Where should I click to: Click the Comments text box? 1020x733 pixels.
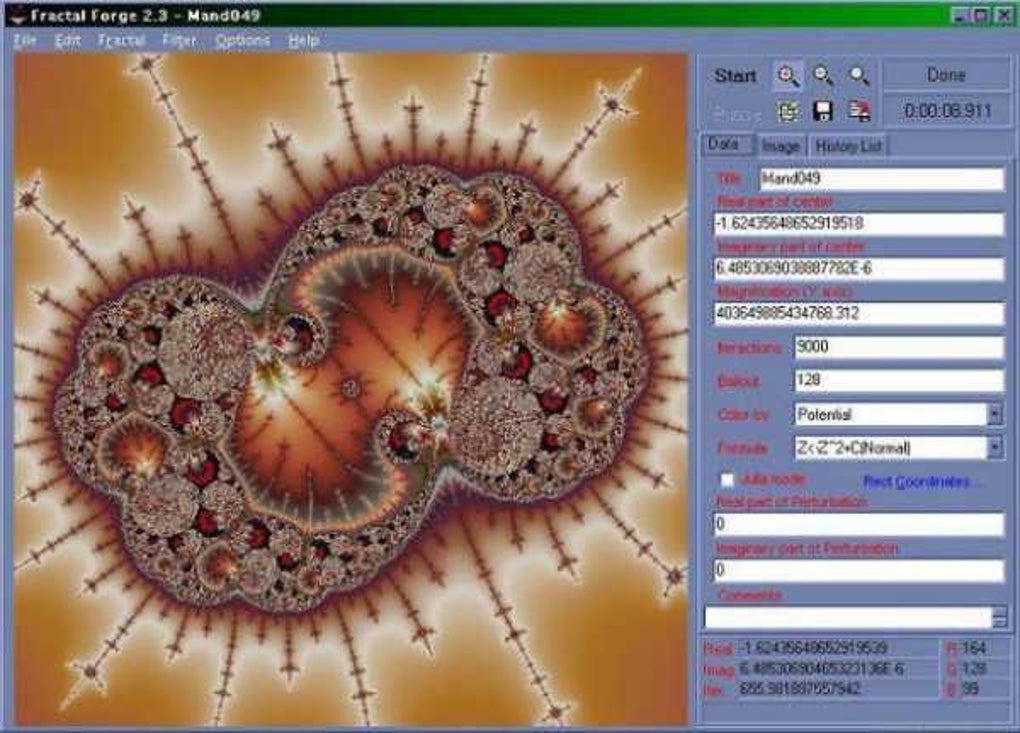848,617
